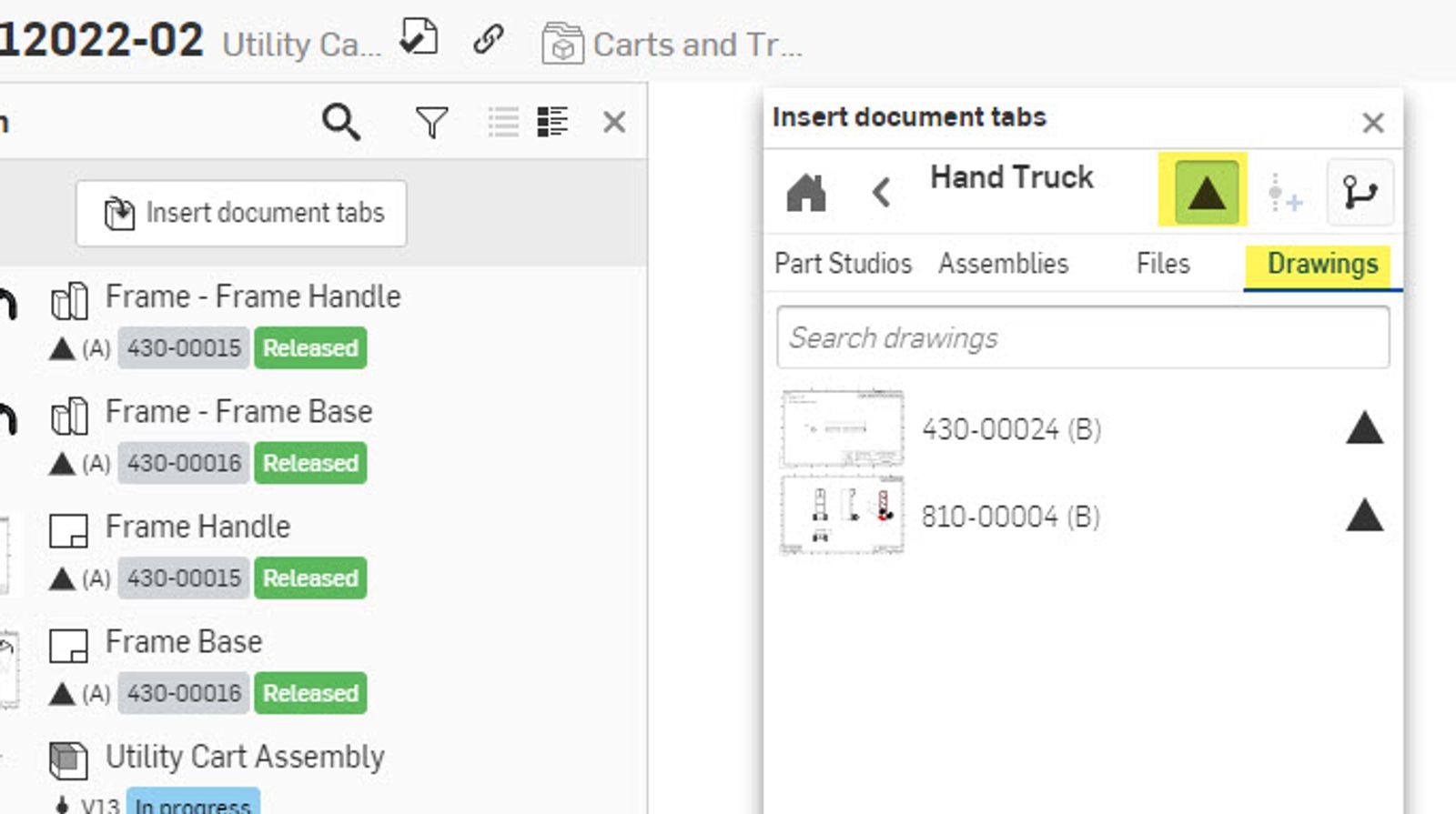Viewport: 1456px width, 814px height.
Task: Switch to detailed list view icon
Action: [x=552, y=121]
